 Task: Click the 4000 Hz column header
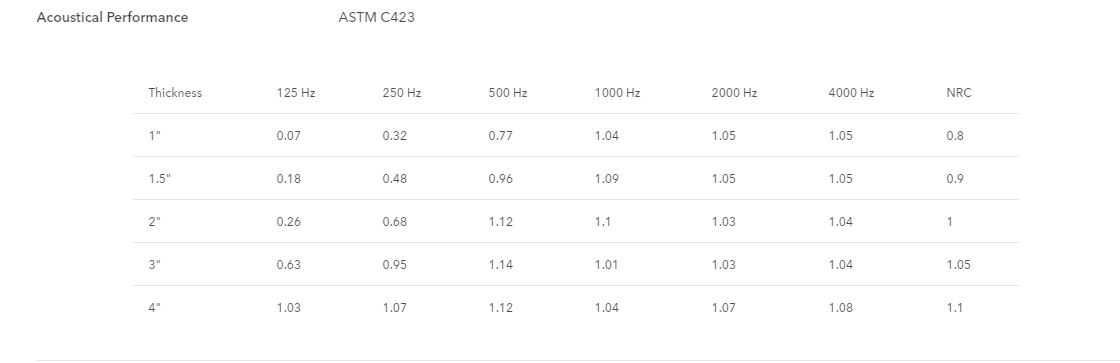851,93
